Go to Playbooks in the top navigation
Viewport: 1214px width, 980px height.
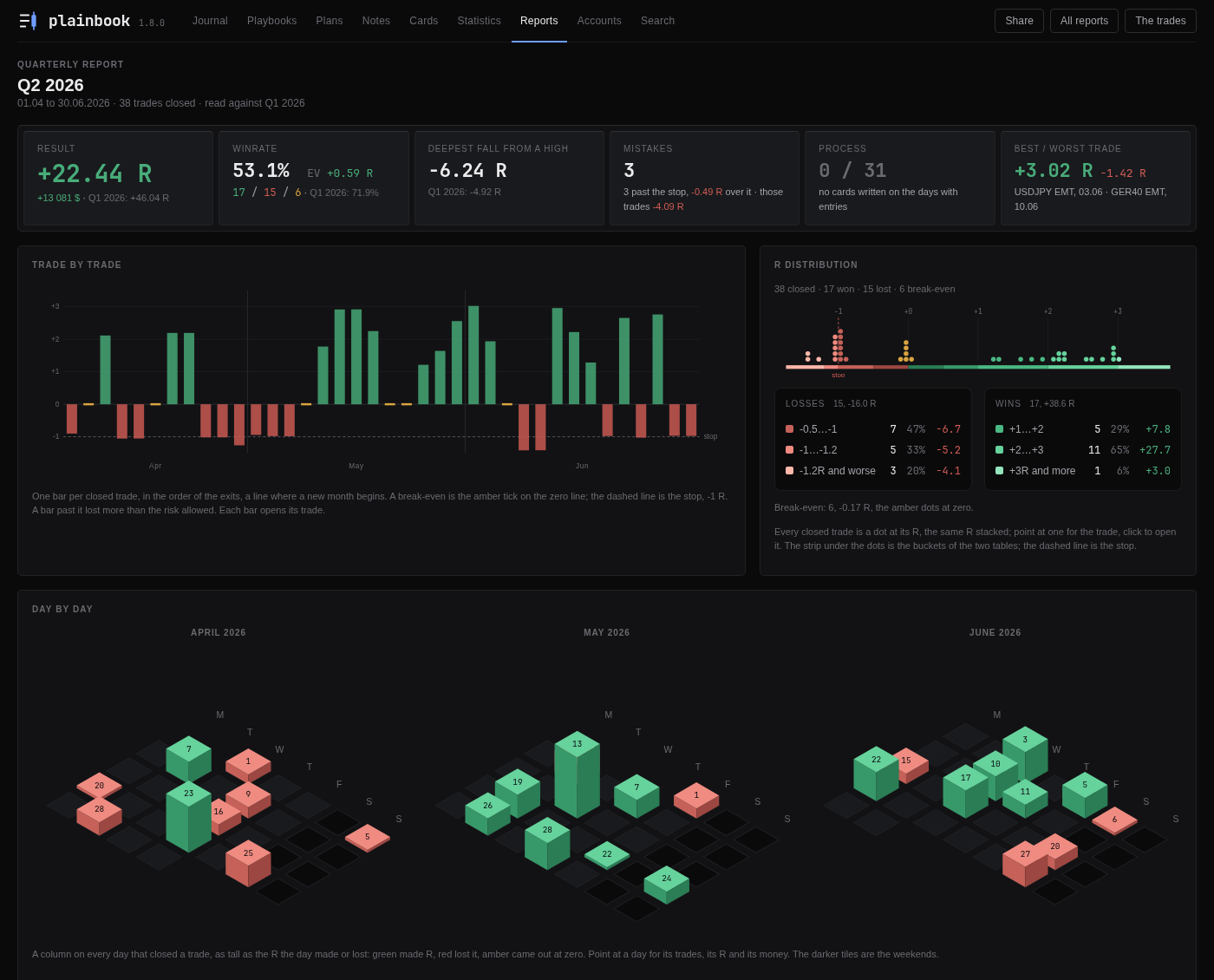point(271,21)
